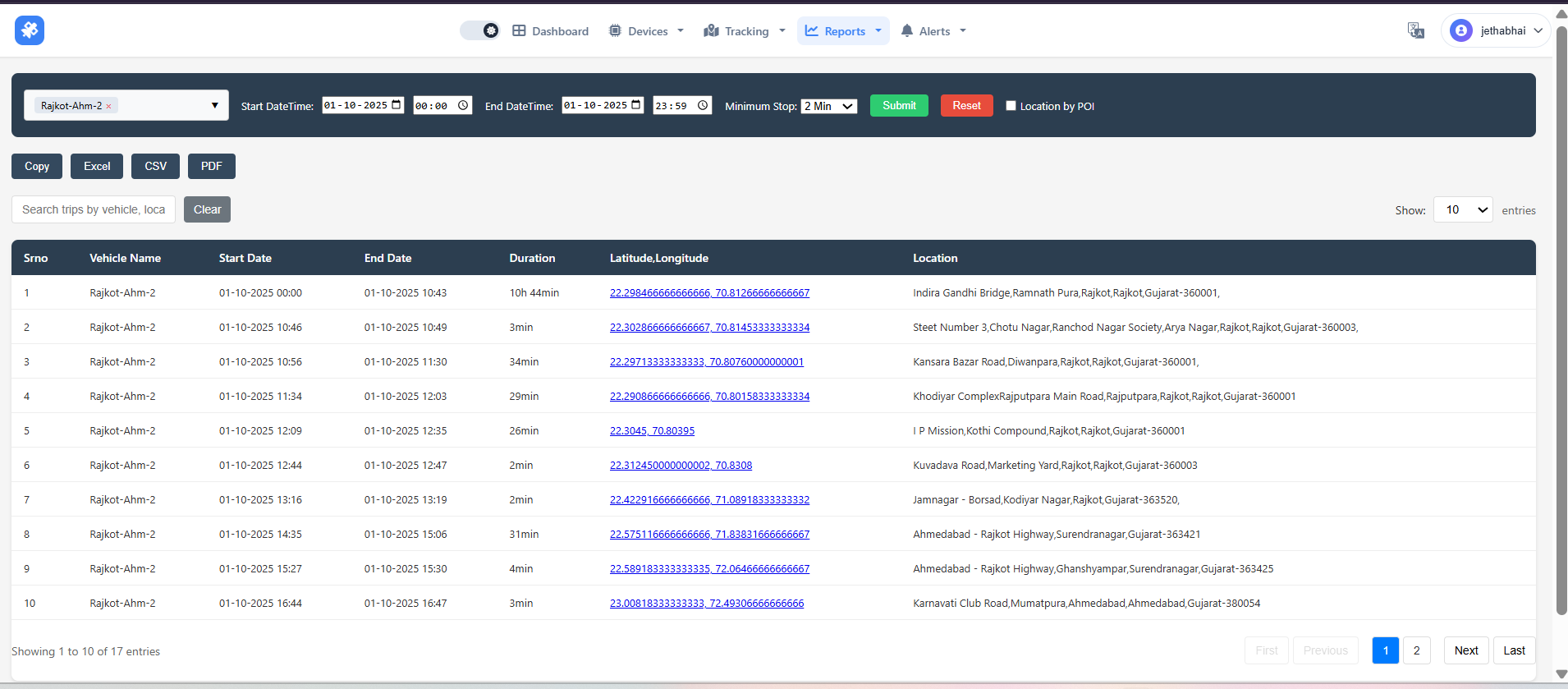Go to page 2 of results
The height and width of the screenshot is (689, 1568).
pos(1416,650)
